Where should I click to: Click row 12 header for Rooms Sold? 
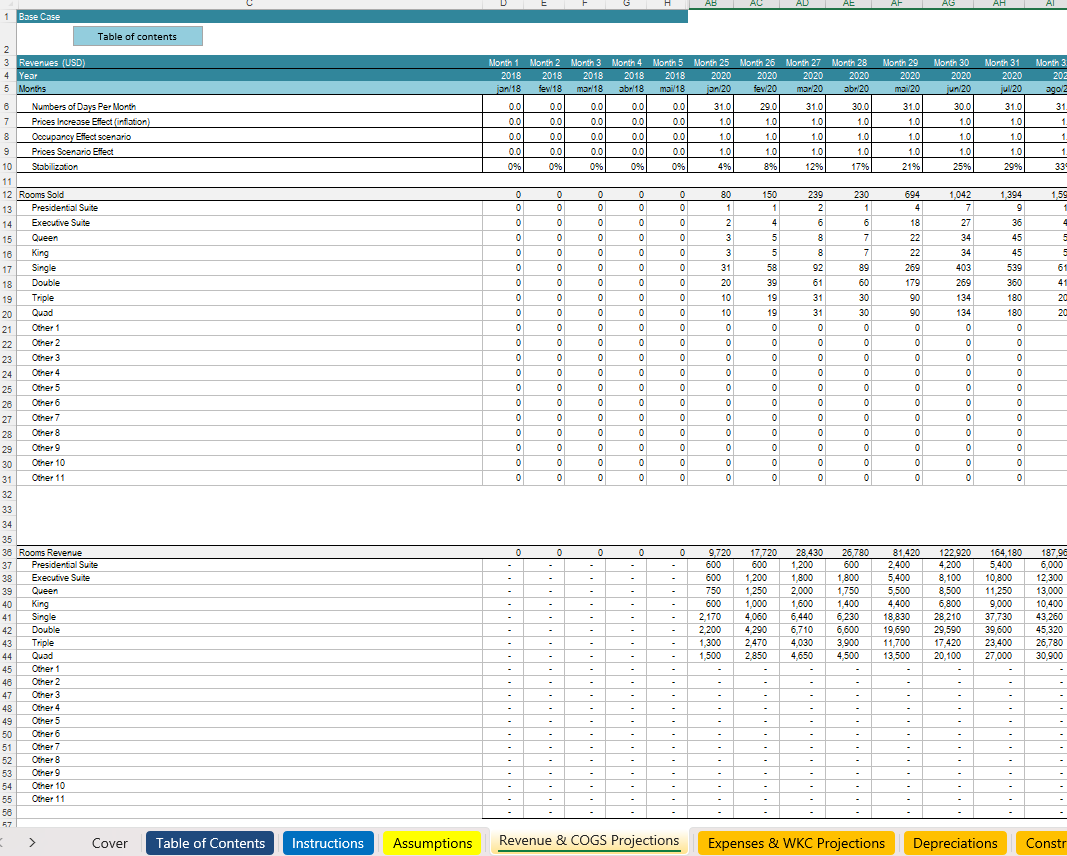tap(7, 194)
